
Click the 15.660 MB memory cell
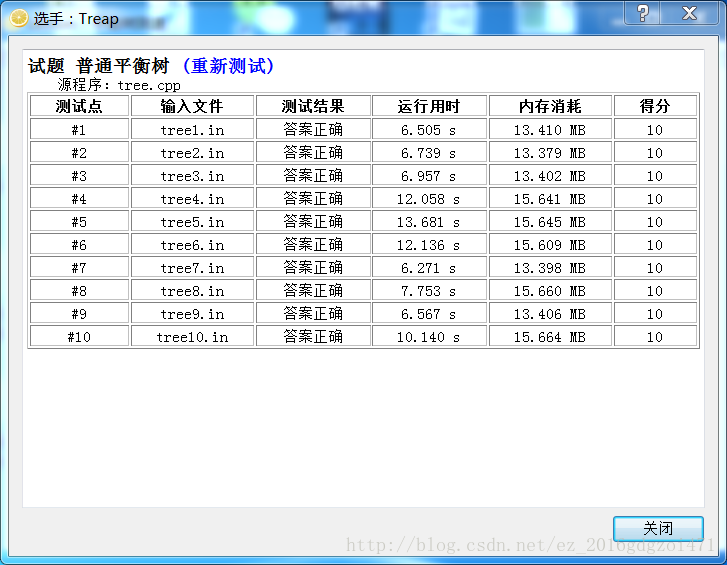coord(550,291)
